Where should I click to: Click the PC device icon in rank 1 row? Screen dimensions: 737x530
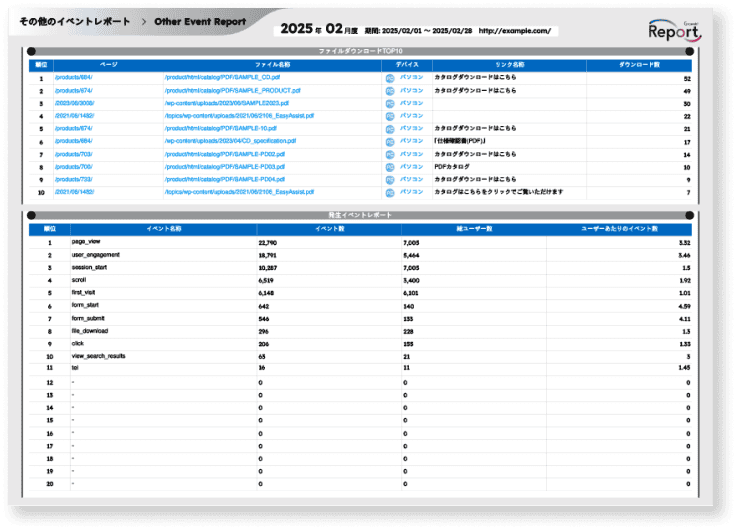click(x=390, y=77)
